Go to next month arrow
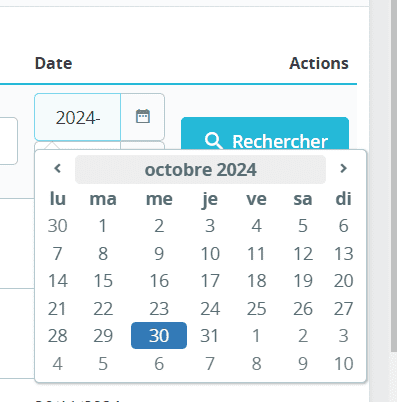The width and height of the screenshot is (397, 402). pyautogui.click(x=343, y=169)
